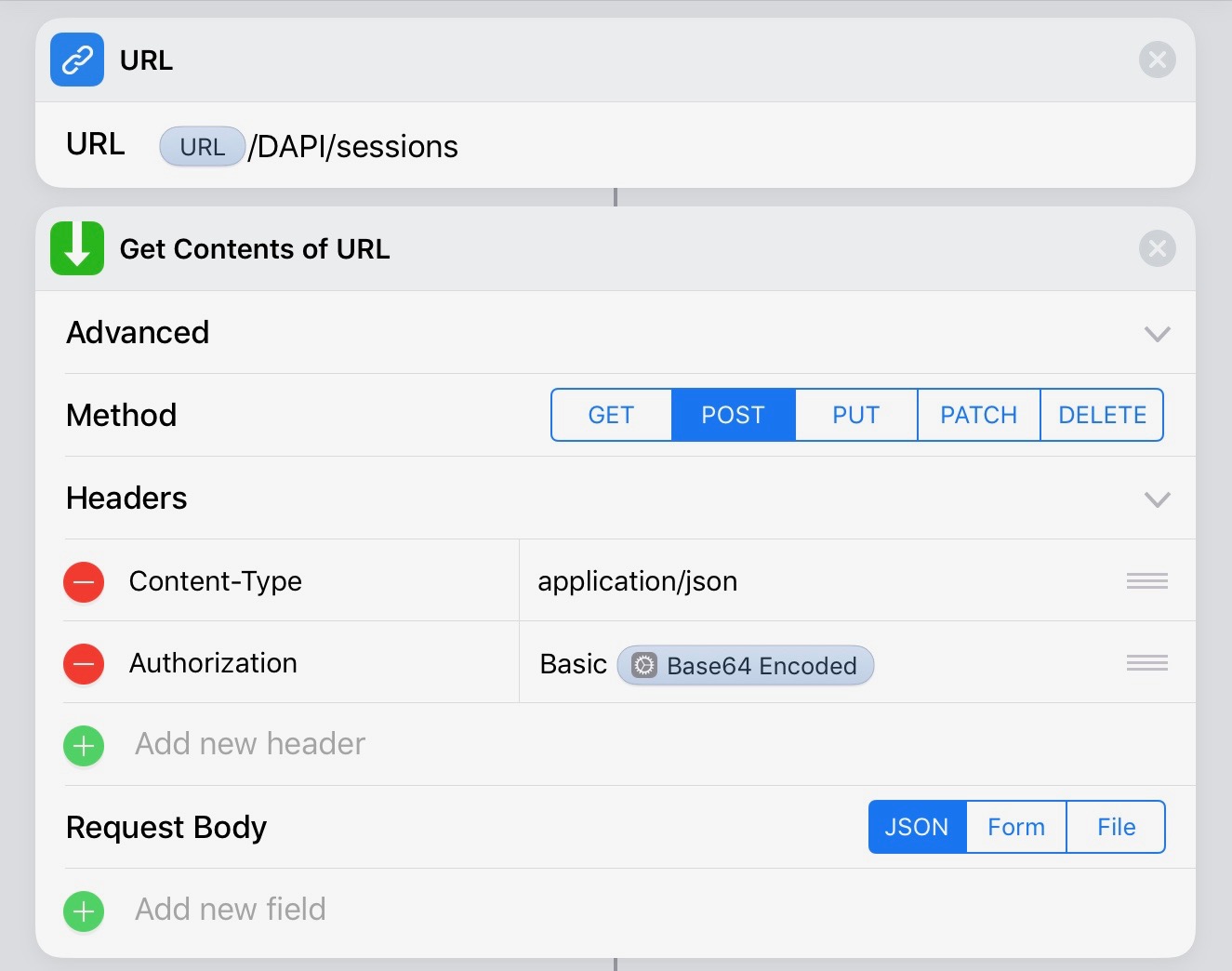Tap the URL variable token

click(202, 147)
